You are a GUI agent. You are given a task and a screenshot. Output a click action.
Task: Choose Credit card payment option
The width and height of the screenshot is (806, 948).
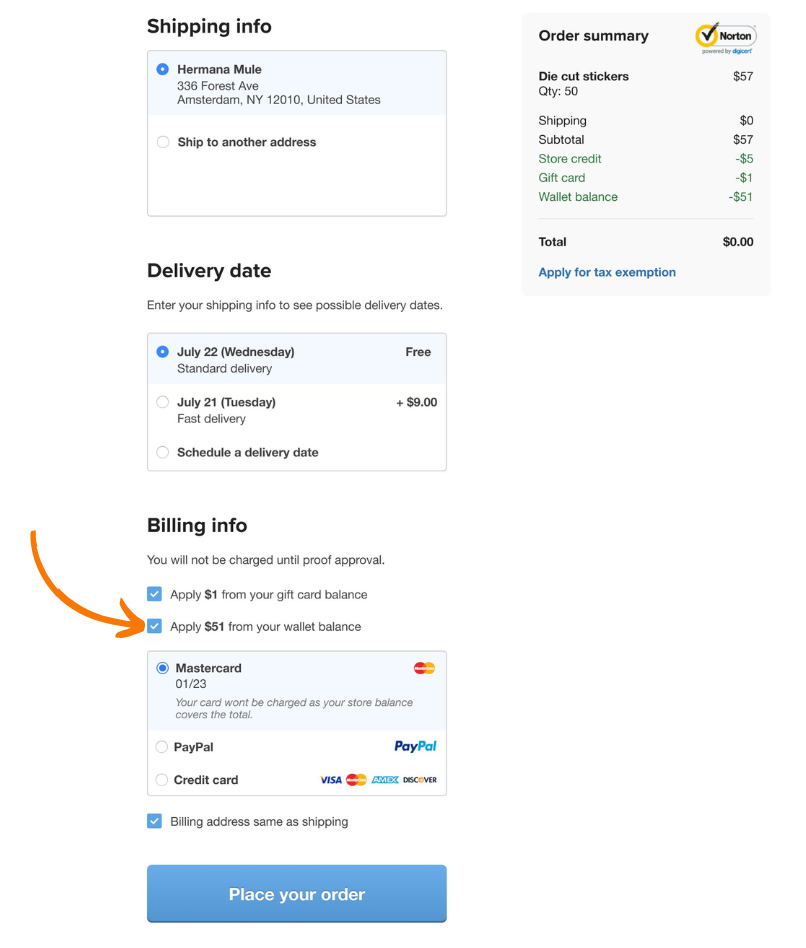tap(163, 780)
